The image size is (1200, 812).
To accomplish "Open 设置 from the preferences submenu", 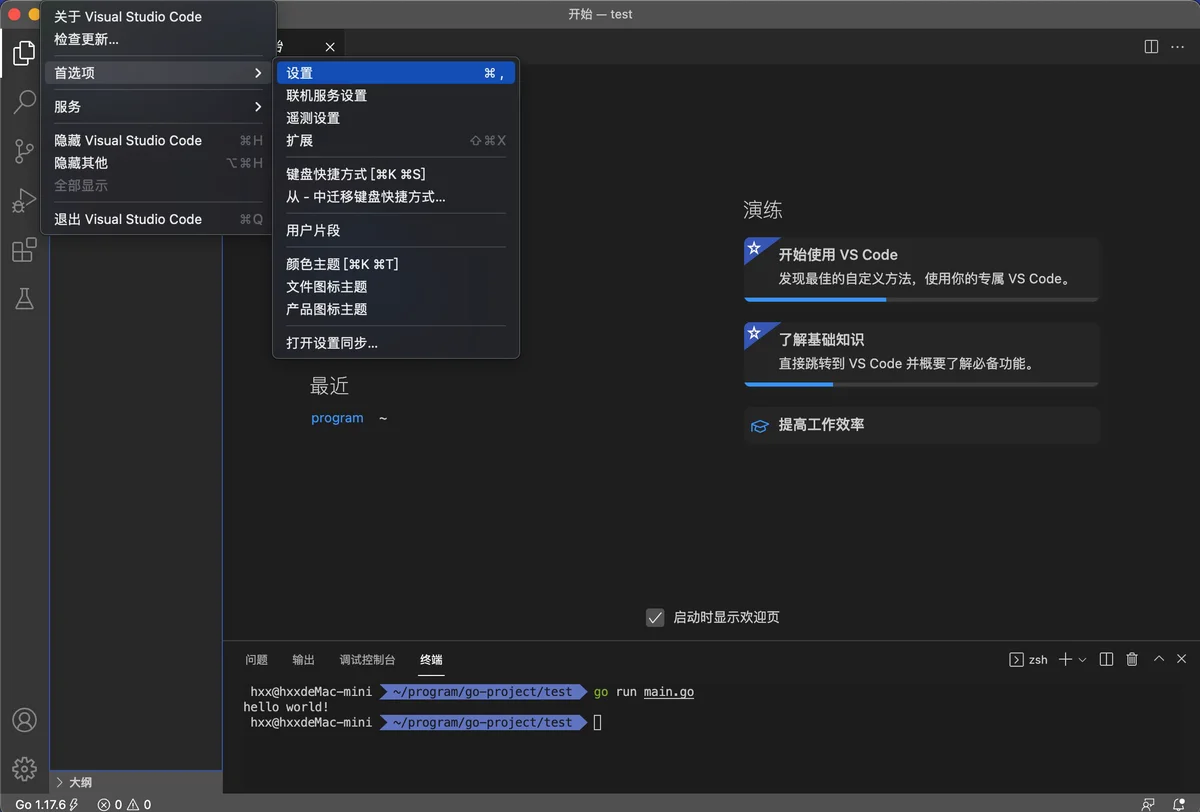I will coord(396,73).
